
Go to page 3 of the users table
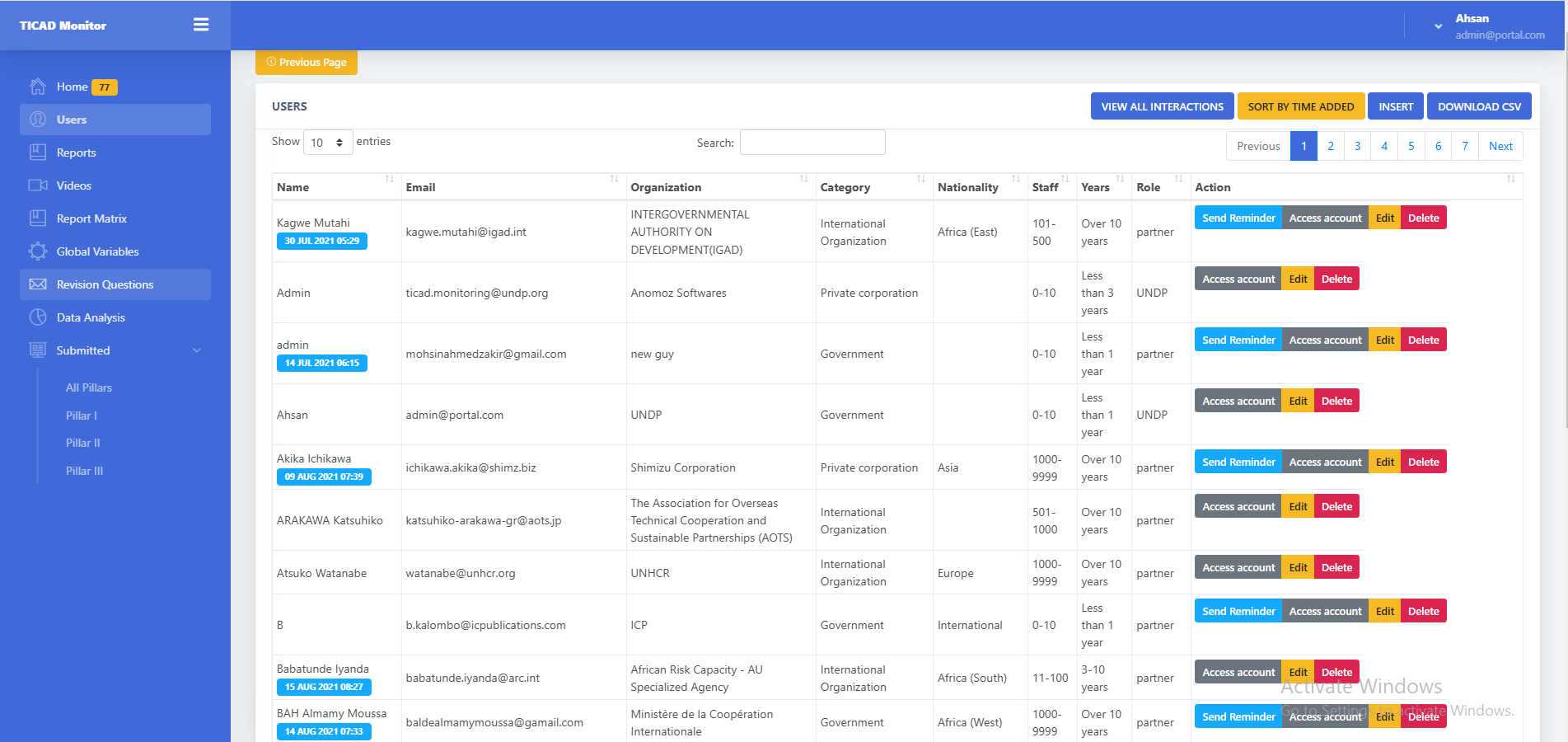[x=1357, y=146]
